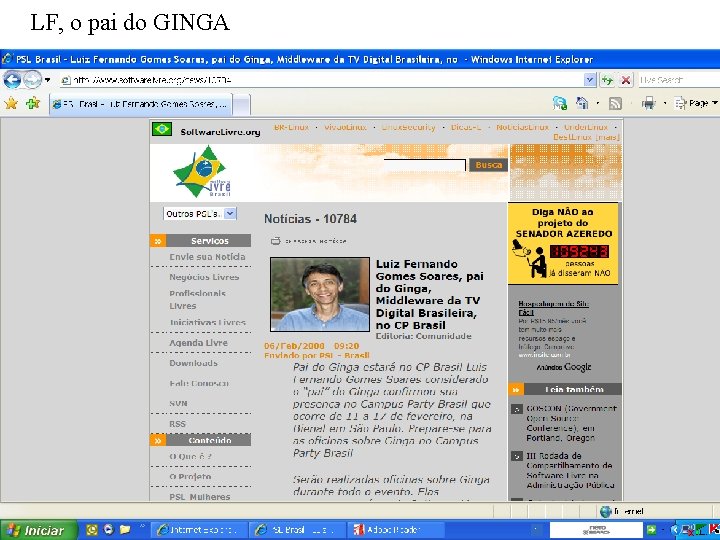Click the Live Search box
Viewport: 720px width, 540px height.
(x=679, y=80)
